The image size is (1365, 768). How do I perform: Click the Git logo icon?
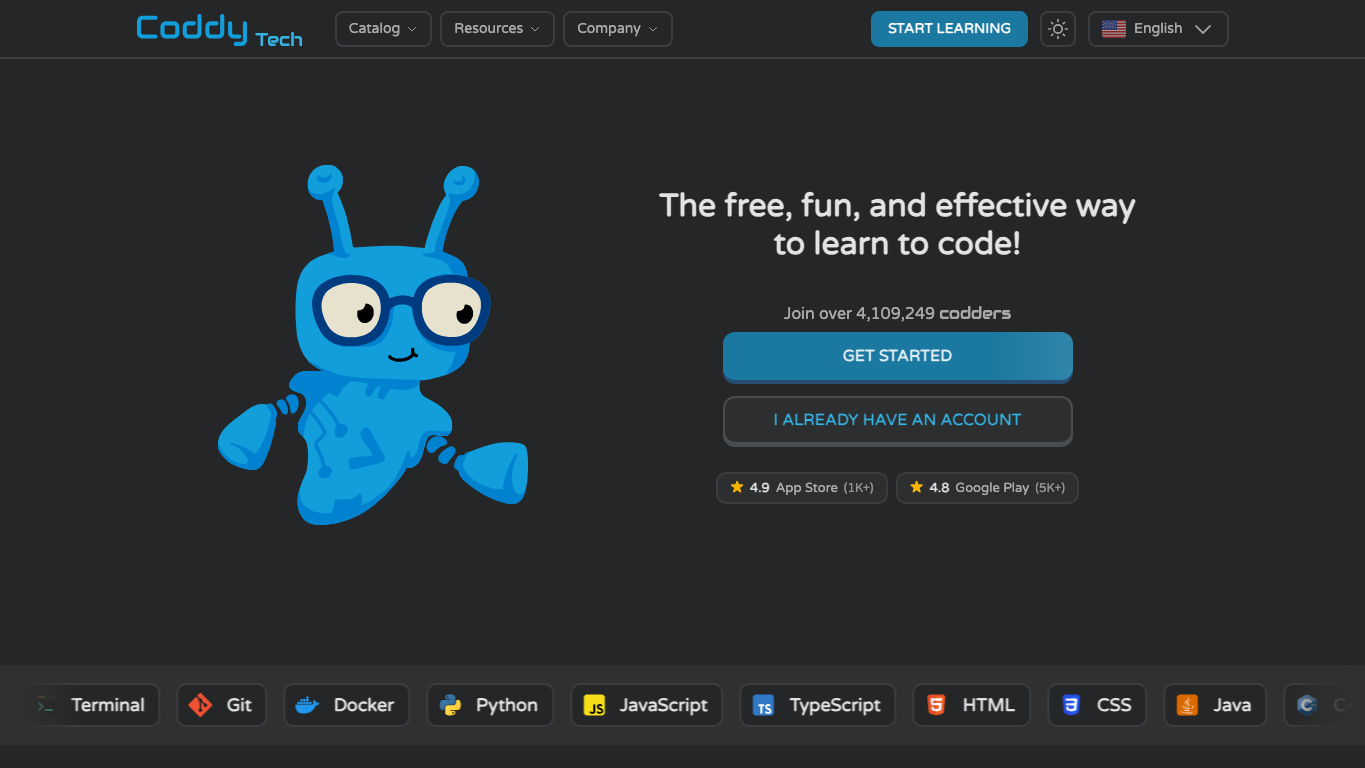point(200,705)
